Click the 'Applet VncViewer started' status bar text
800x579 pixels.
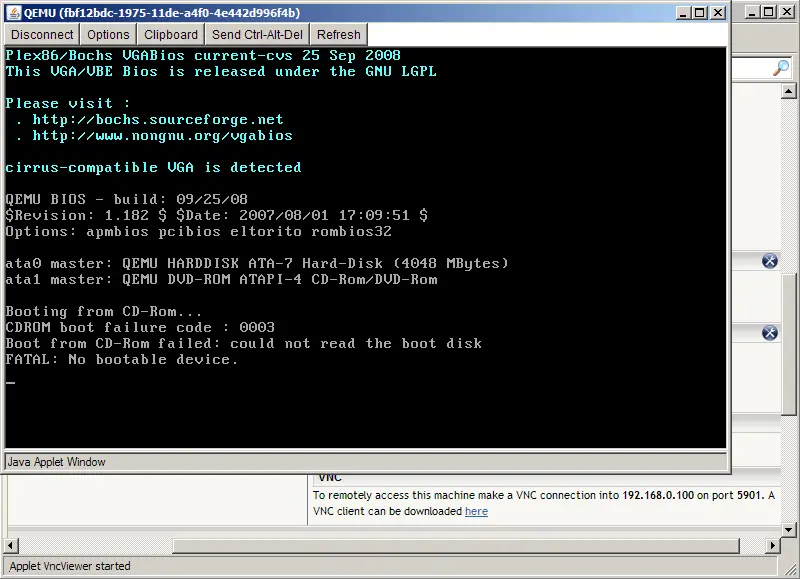pyautogui.click(x=70, y=566)
